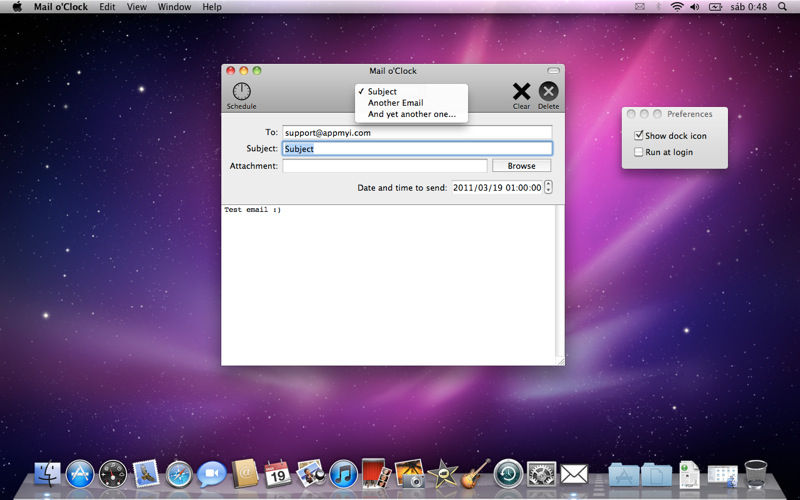This screenshot has height=500, width=800.
Task: Launch Safari from the dock
Action: pyautogui.click(x=179, y=474)
